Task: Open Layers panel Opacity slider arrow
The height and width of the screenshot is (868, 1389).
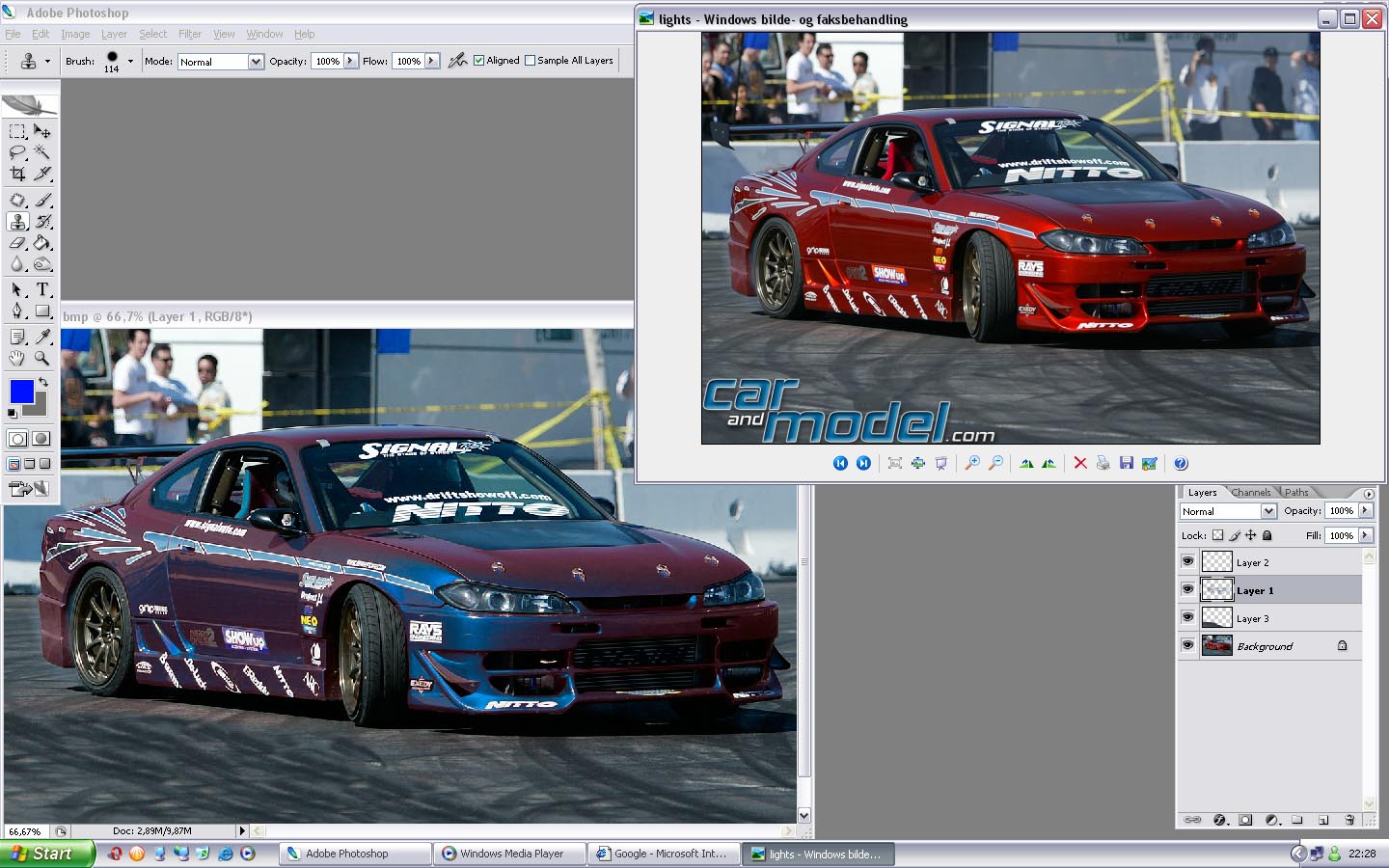Action: 1365,510
